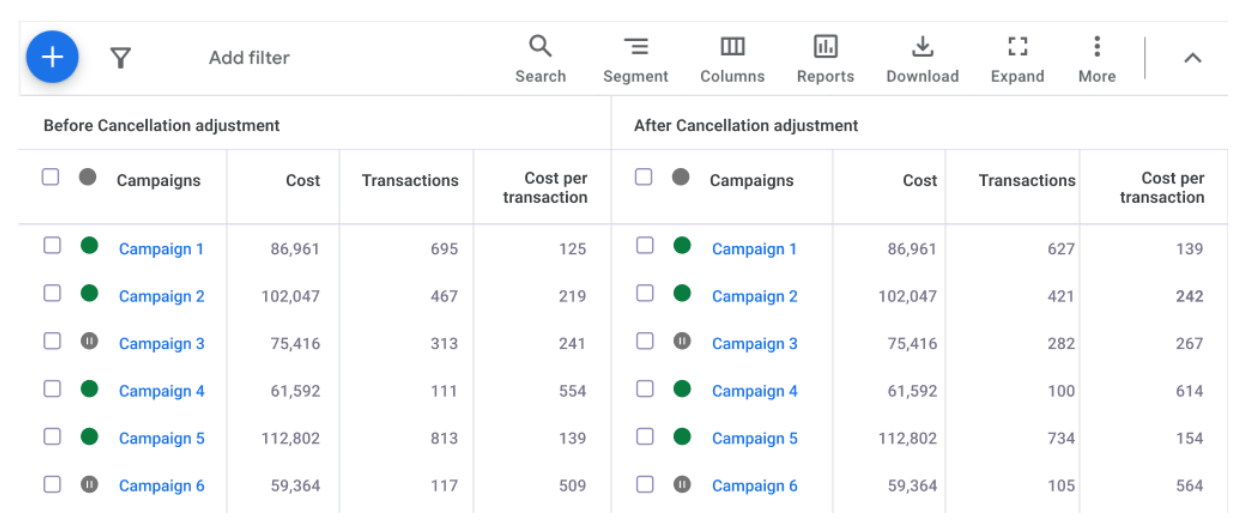Open Campaign 2 link in the left table
The image size is (1250, 532).
pyautogui.click(x=161, y=296)
